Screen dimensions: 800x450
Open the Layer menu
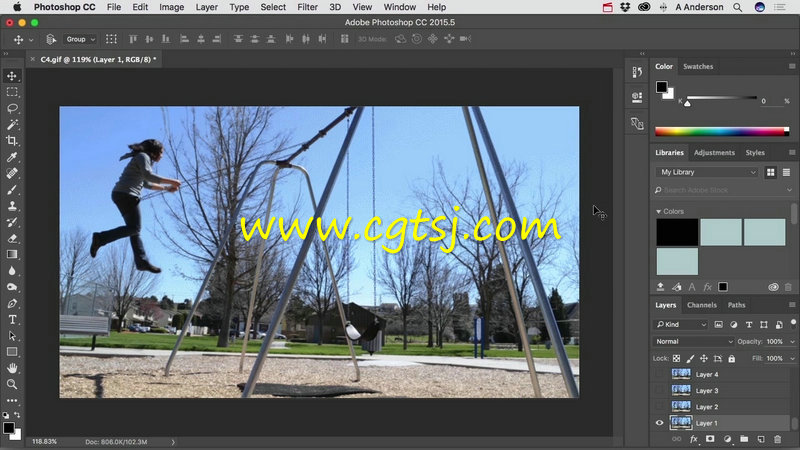pyautogui.click(x=207, y=7)
